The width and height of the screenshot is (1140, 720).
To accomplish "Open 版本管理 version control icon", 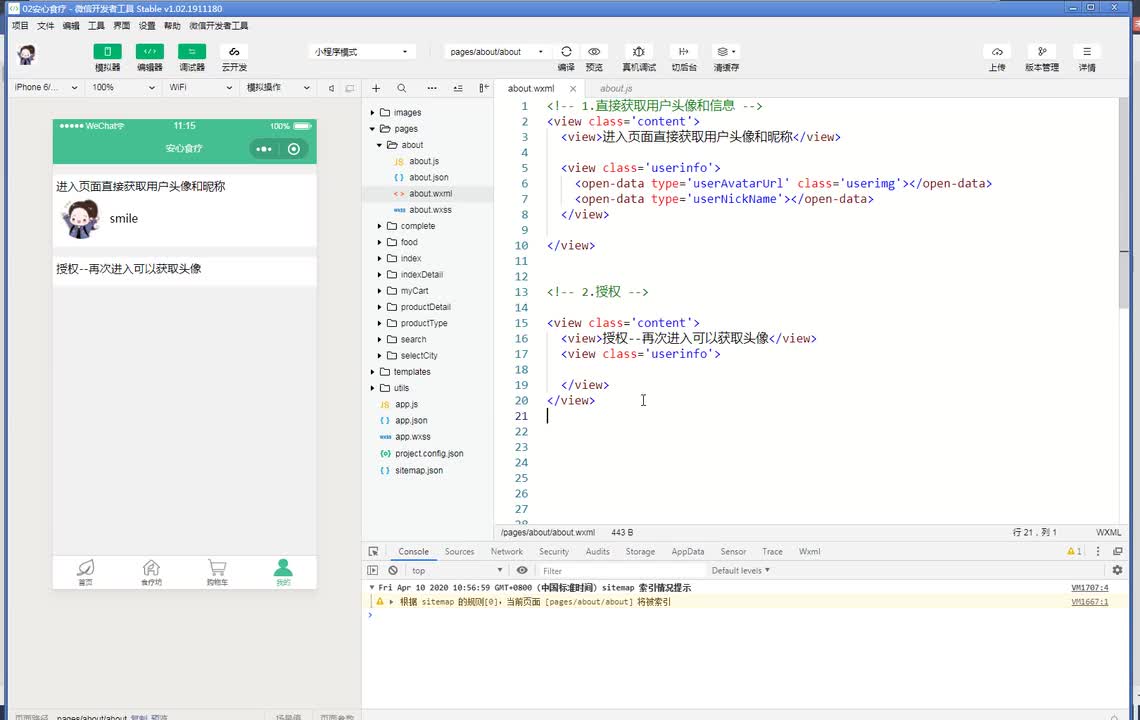I will coord(1041,52).
